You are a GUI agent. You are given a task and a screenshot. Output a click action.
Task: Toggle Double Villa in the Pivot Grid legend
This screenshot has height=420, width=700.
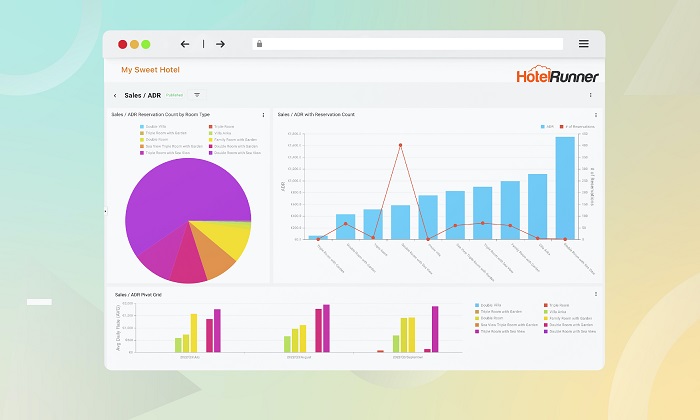pos(488,305)
